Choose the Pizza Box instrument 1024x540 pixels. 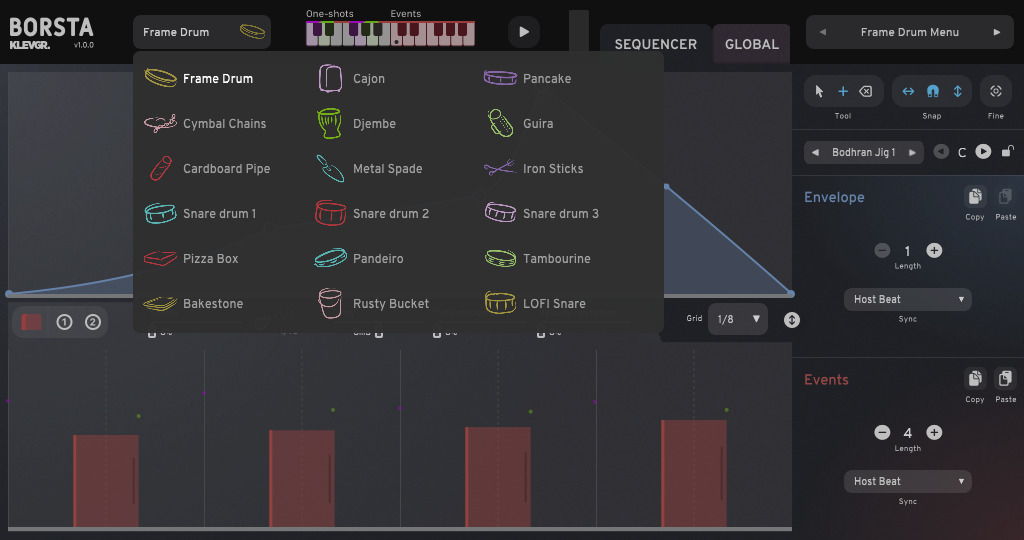pos(191,259)
